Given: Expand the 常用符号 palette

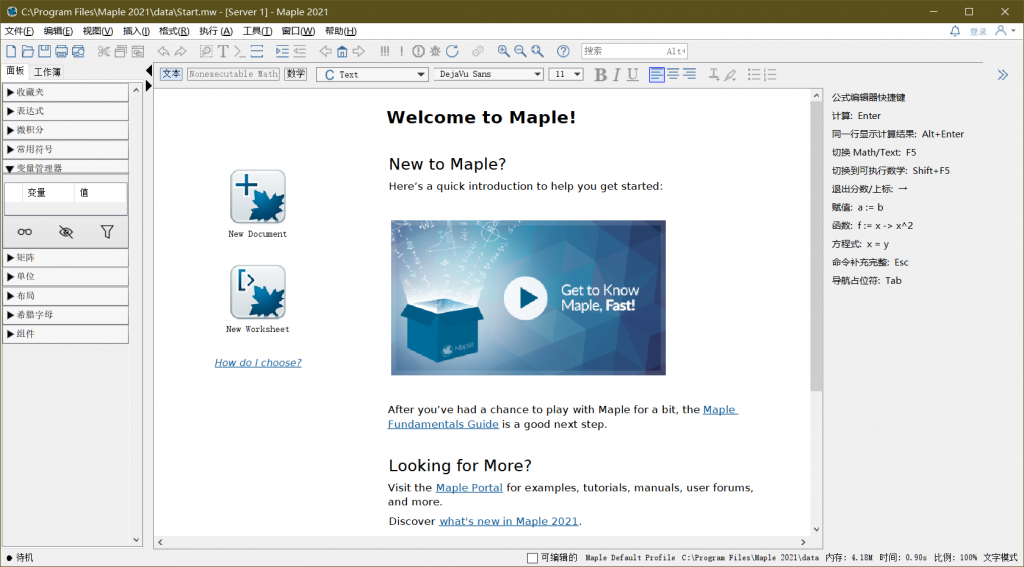Looking at the screenshot, I should [65, 150].
